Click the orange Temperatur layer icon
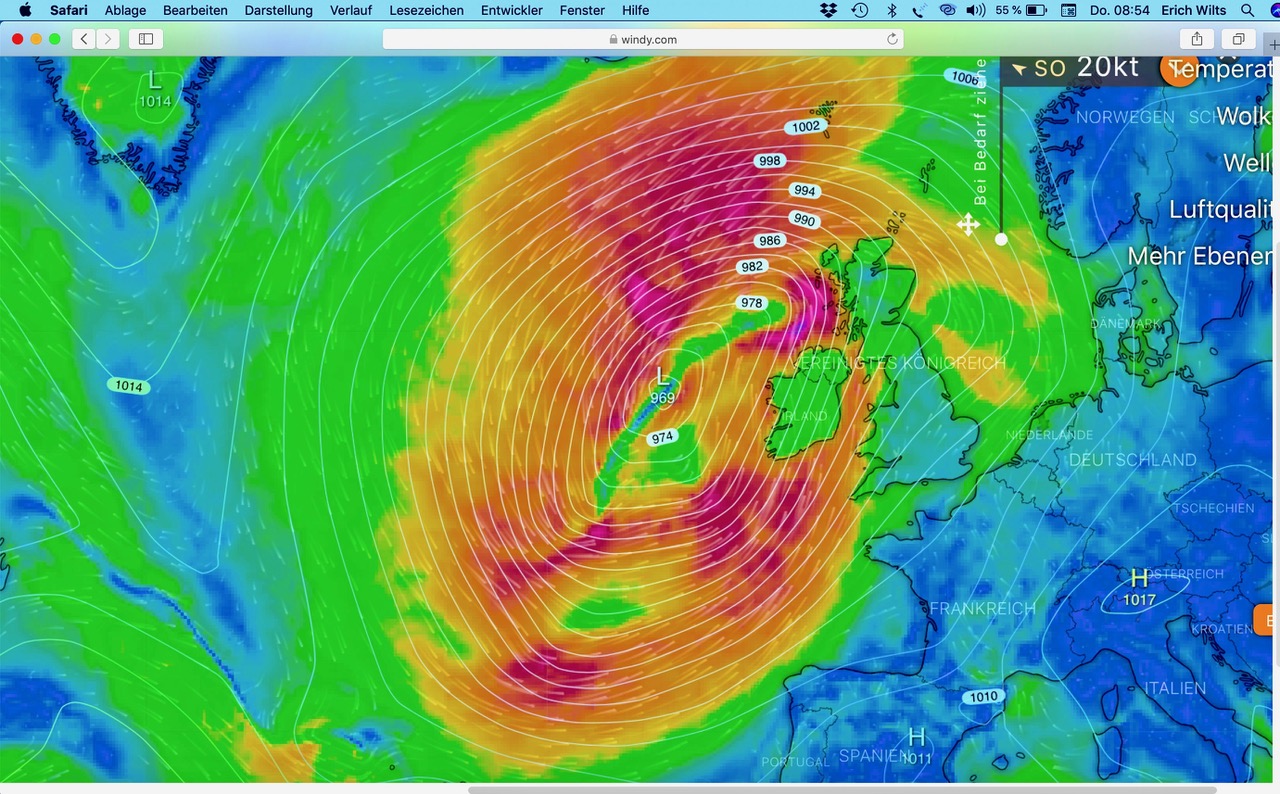Screen dimensions: 1280x794 coord(1178,68)
